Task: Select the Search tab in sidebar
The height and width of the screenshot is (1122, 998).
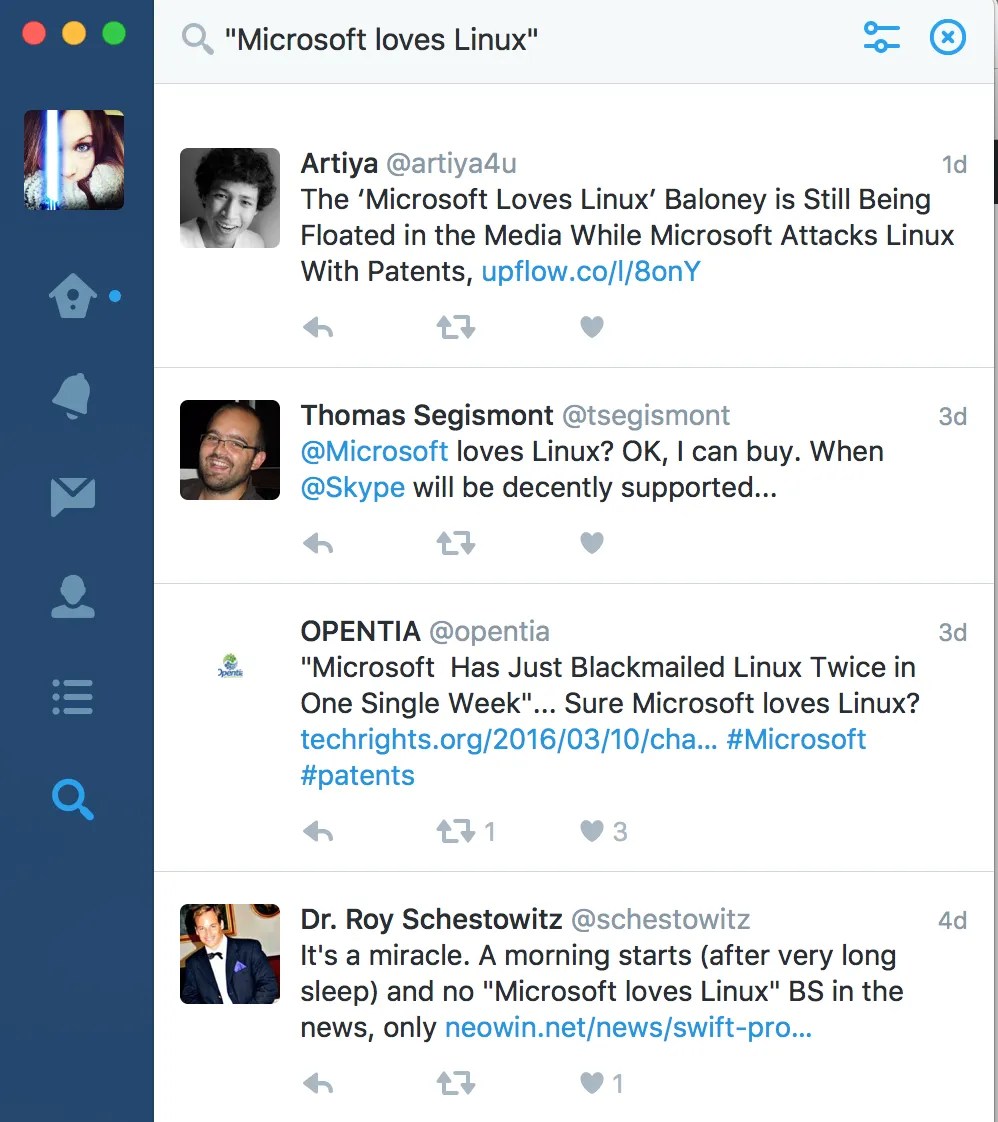Action: (73, 799)
